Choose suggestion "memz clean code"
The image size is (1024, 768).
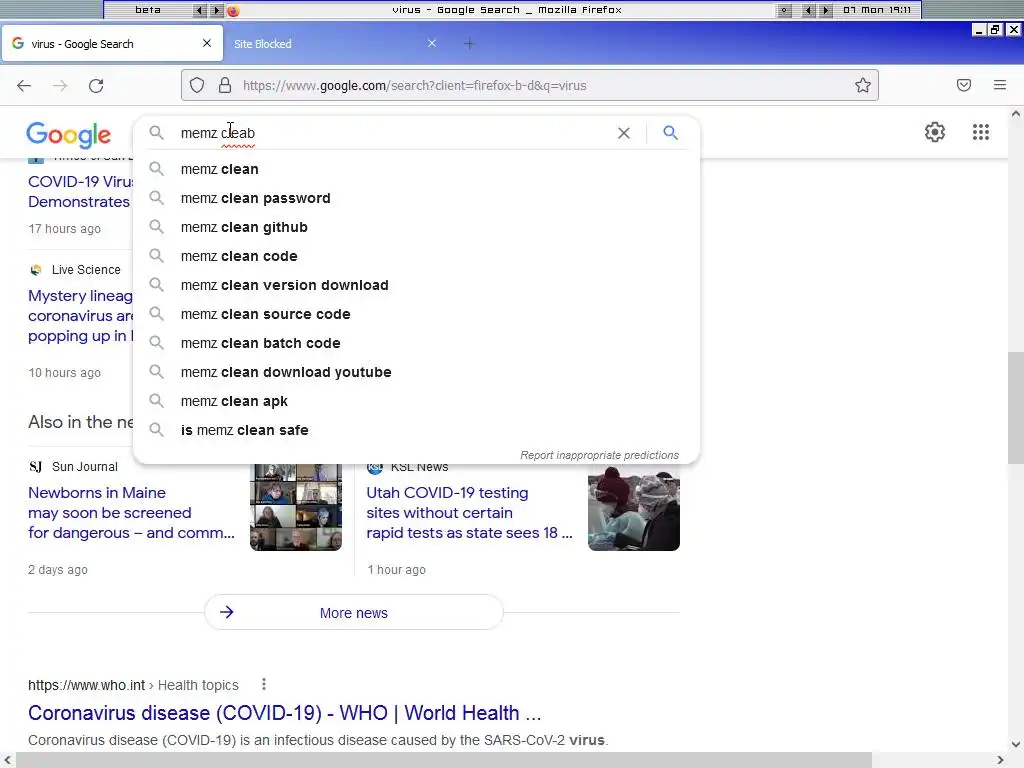pos(416,256)
